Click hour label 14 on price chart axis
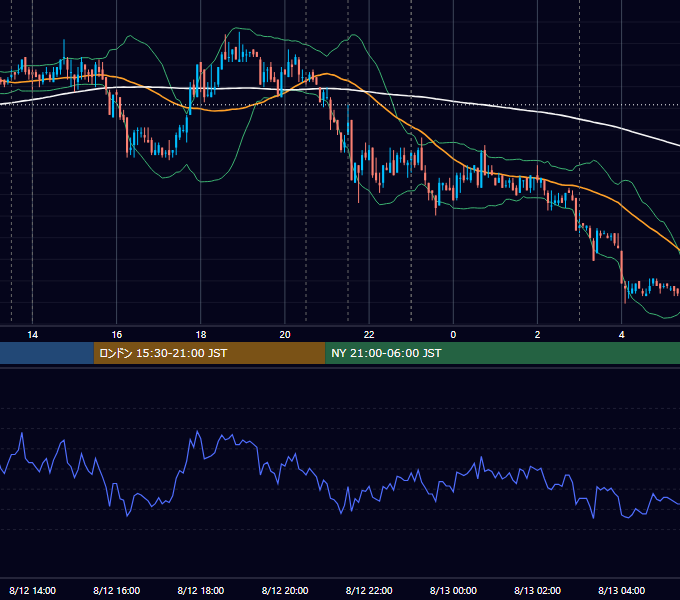Image resolution: width=680 pixels, height=600 pixels. click(x=33, y=335)
